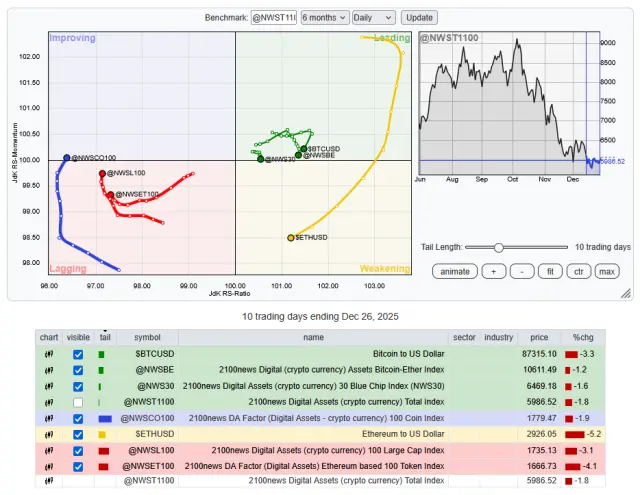Zoom out with the - button
The image size is (640, 495).
[x=522, y=271]
